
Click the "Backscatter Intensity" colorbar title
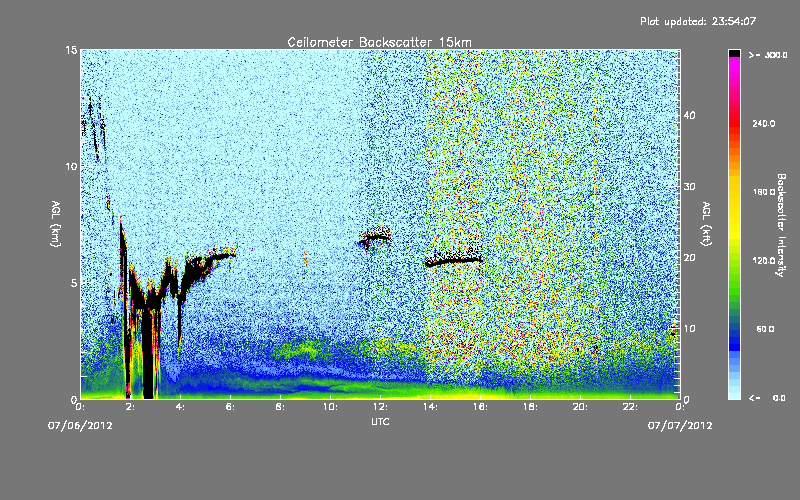(x=781, y=225)
